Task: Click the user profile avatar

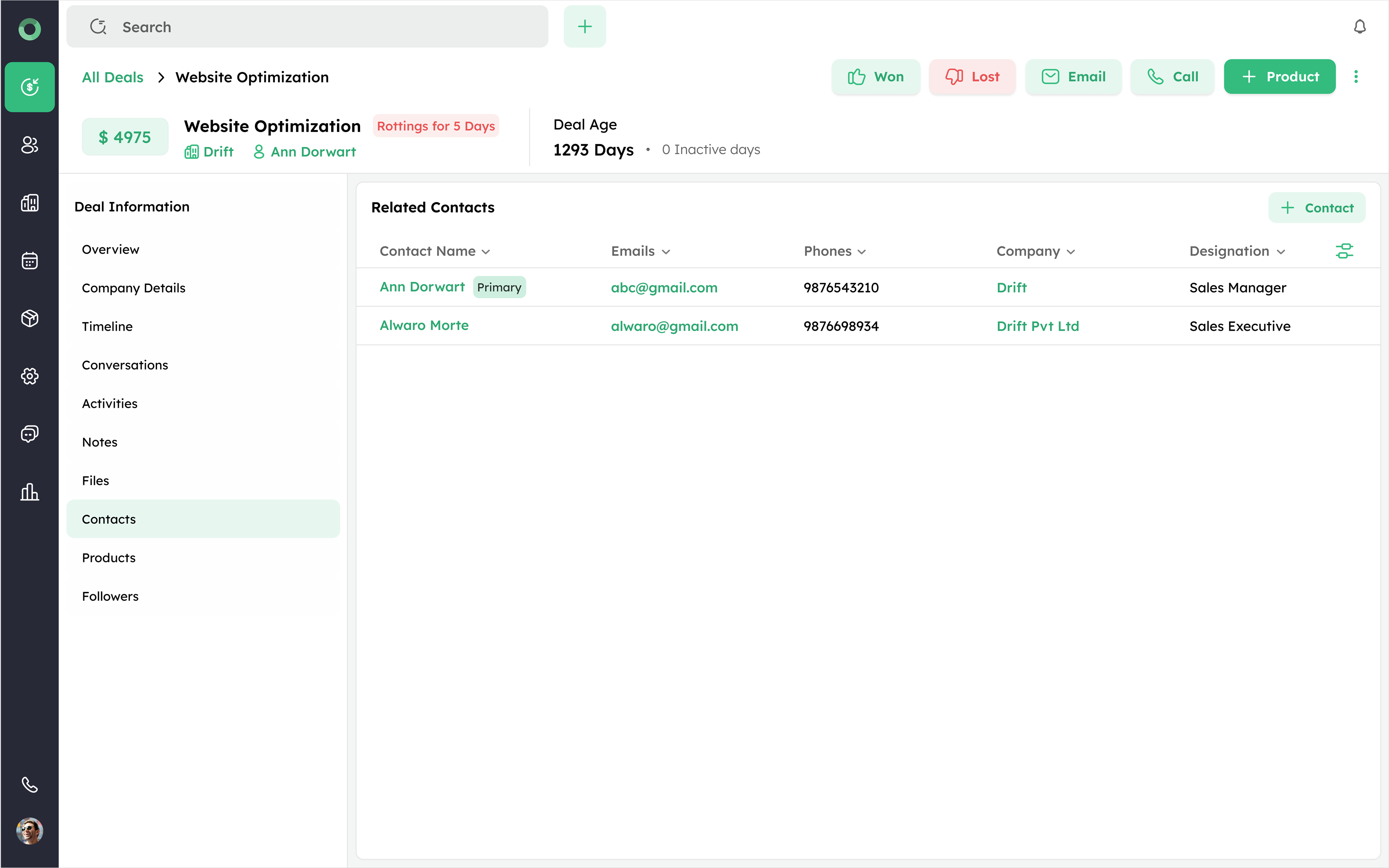Action: 29,831
